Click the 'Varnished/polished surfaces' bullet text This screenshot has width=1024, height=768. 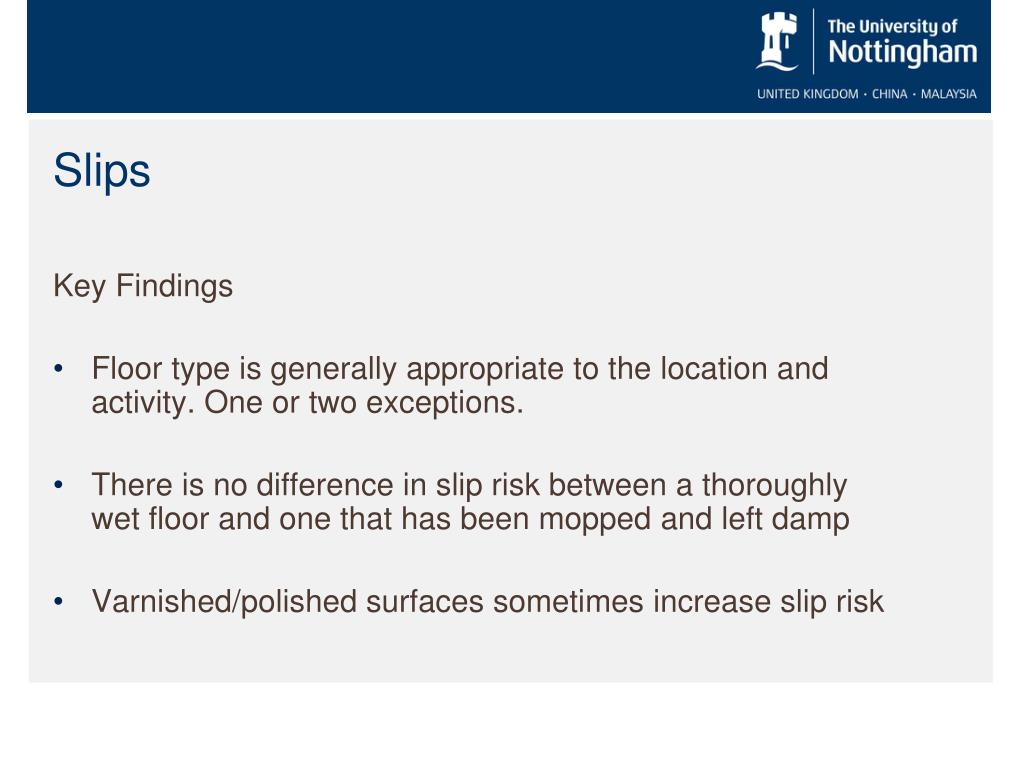pyautogui.click(x=287, y=601)
